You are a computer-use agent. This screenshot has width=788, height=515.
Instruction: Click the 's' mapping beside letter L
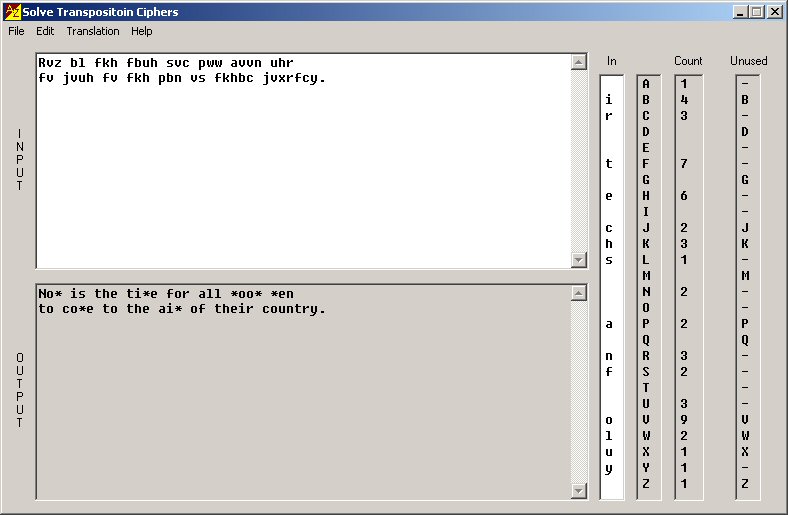pyautogui.click(x=609, y=260)
